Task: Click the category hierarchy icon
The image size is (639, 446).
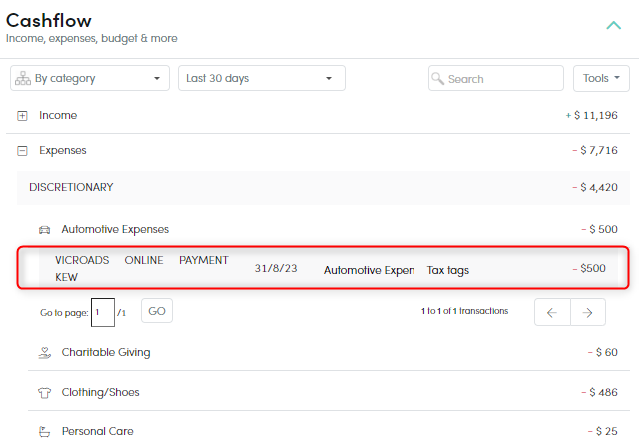Action: click(23, 78)
